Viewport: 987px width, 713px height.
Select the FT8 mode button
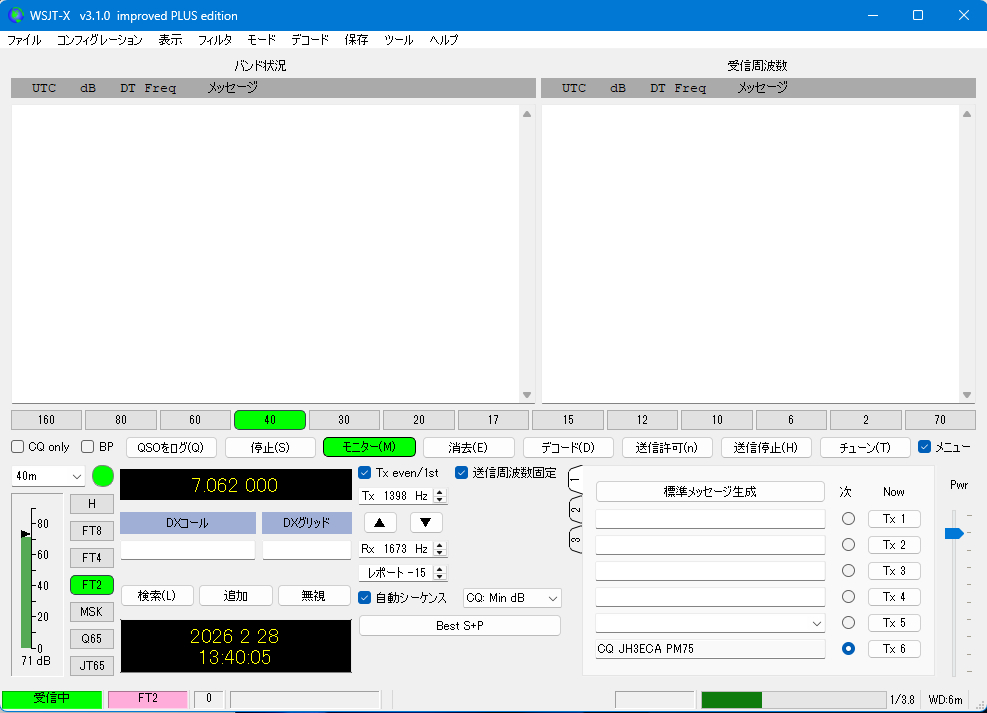(91, 531)
